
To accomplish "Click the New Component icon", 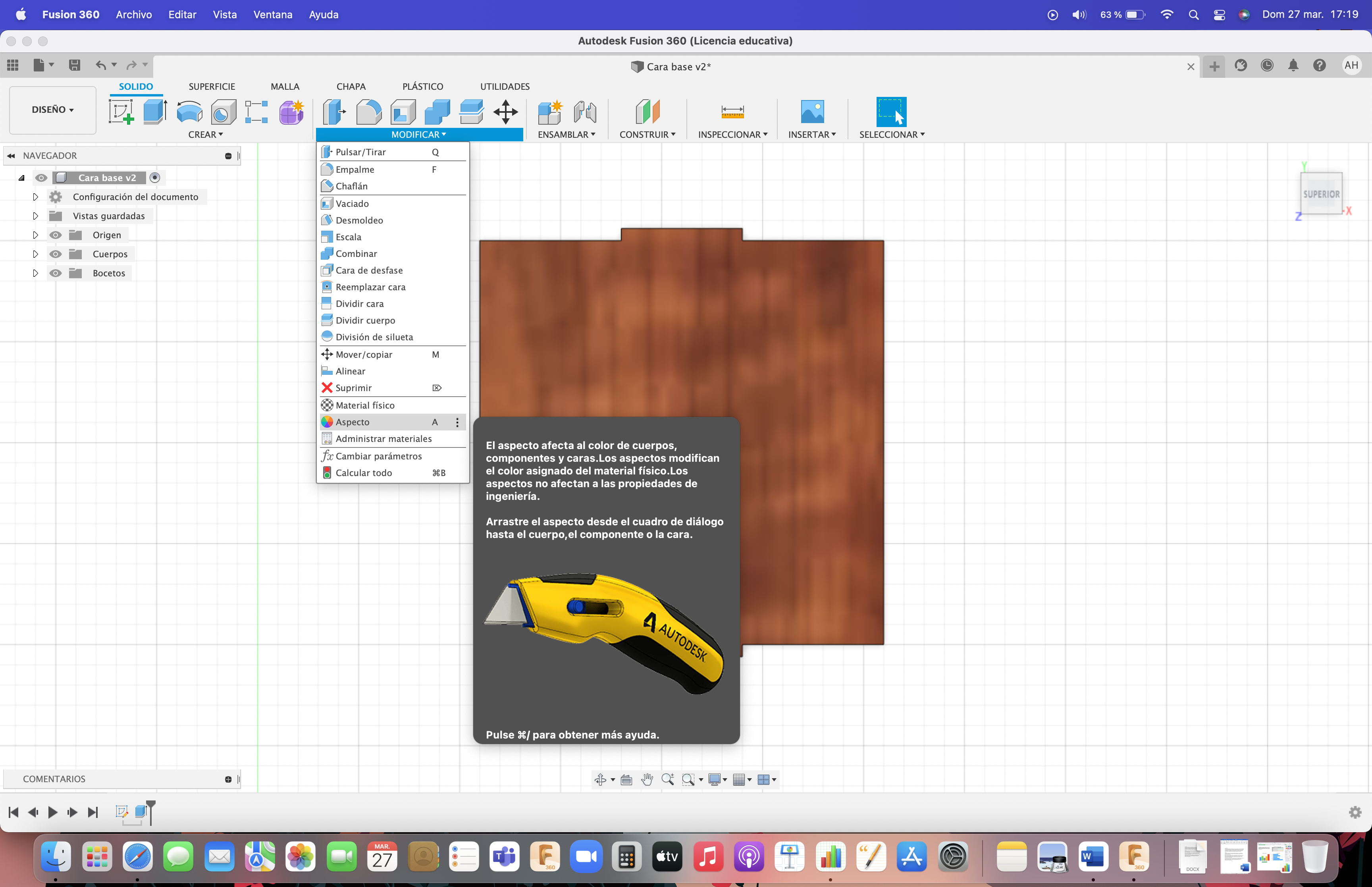I will (550, 112).
